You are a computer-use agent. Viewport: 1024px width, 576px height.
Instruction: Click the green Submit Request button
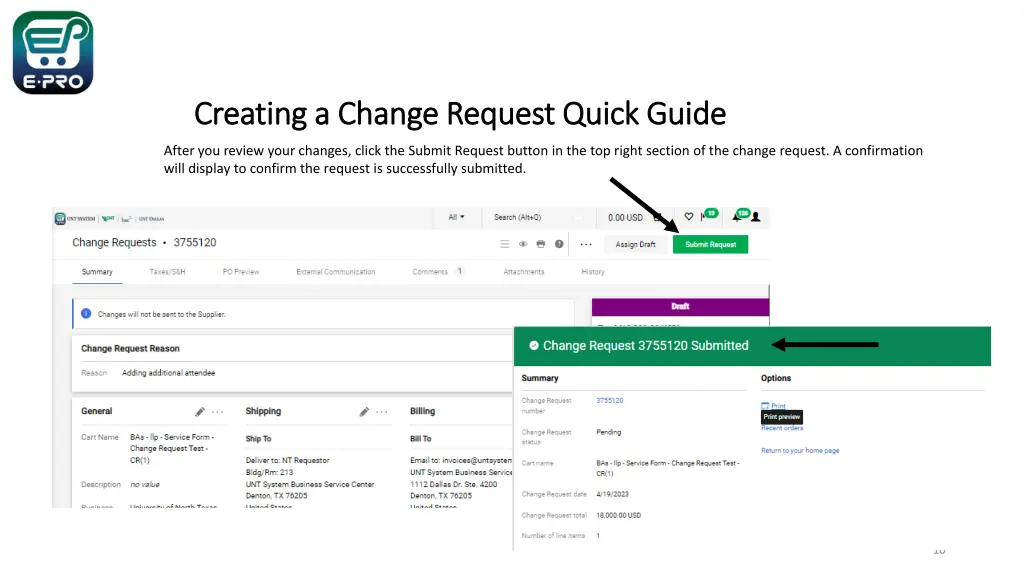pos(710,244)
